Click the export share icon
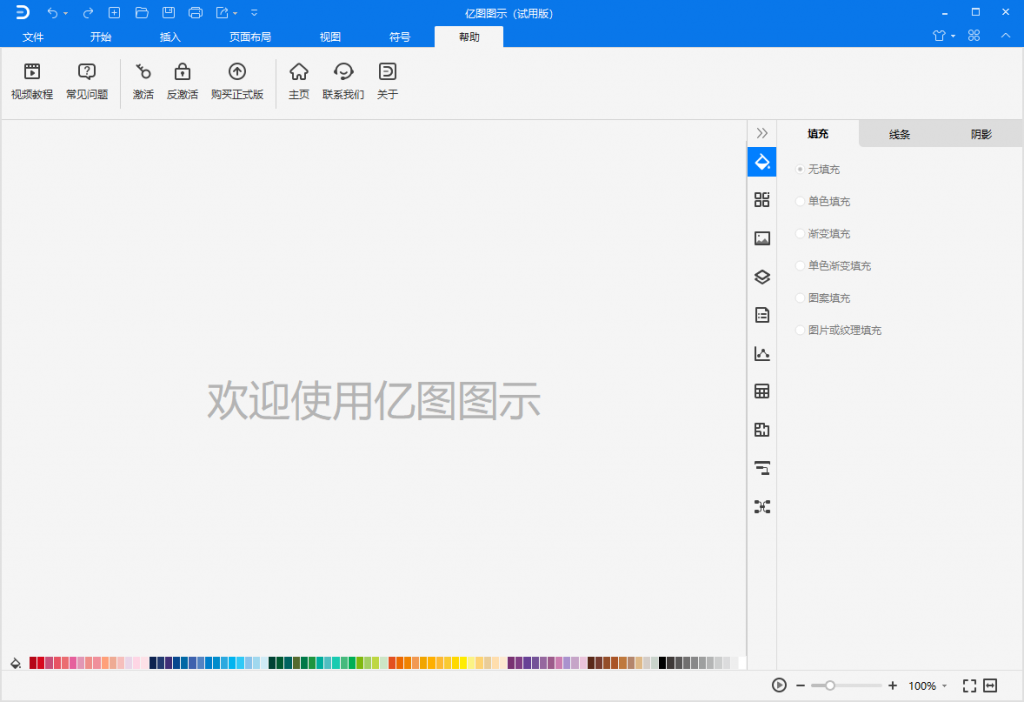Image resolution: width=1024 pixels, height=702 pixels. [x=222, y=12]
